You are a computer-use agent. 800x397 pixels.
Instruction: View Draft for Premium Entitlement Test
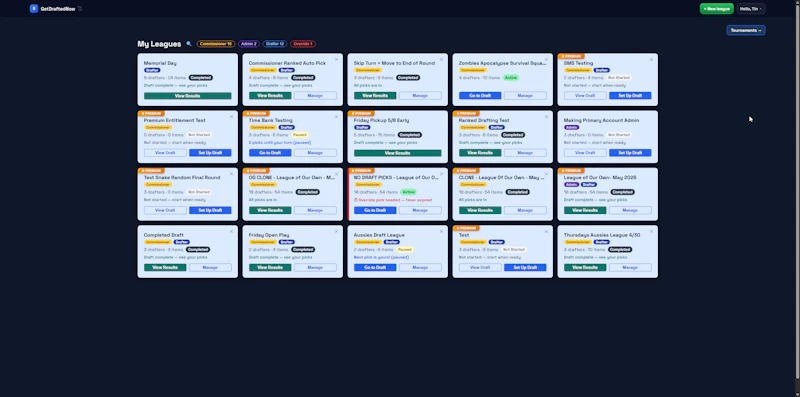165,153
